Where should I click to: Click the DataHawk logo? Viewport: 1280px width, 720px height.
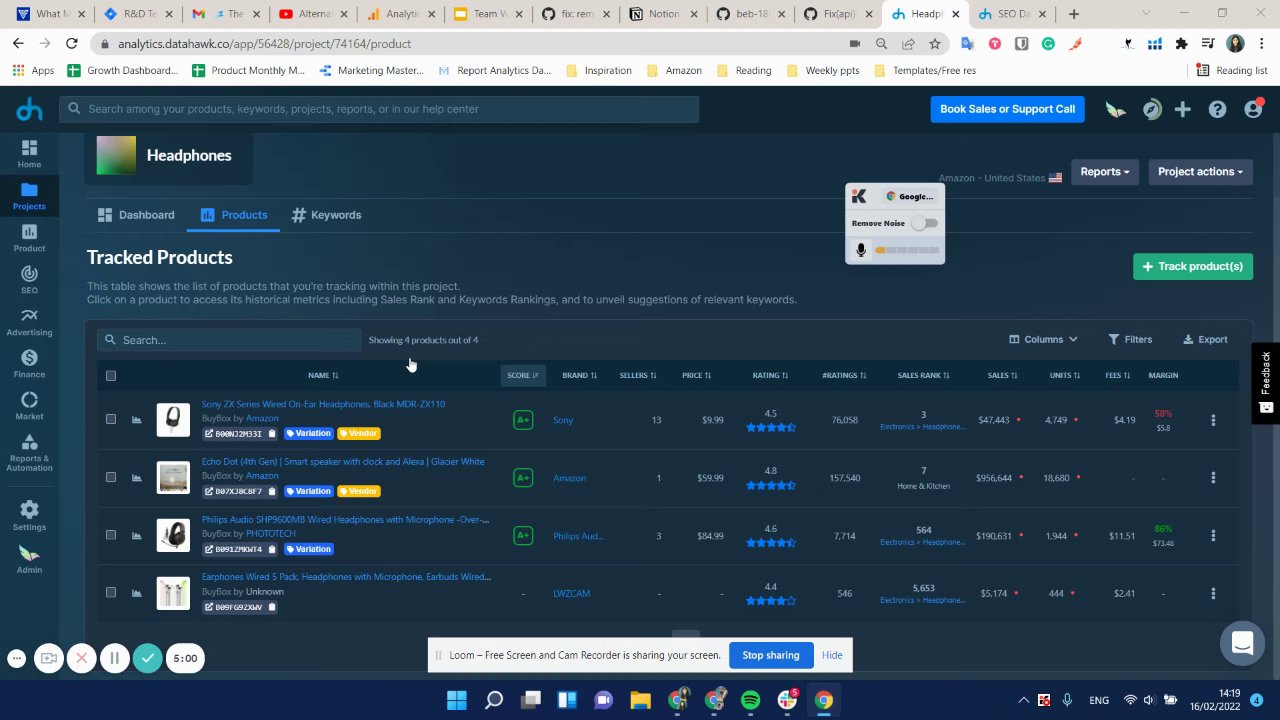29,109
